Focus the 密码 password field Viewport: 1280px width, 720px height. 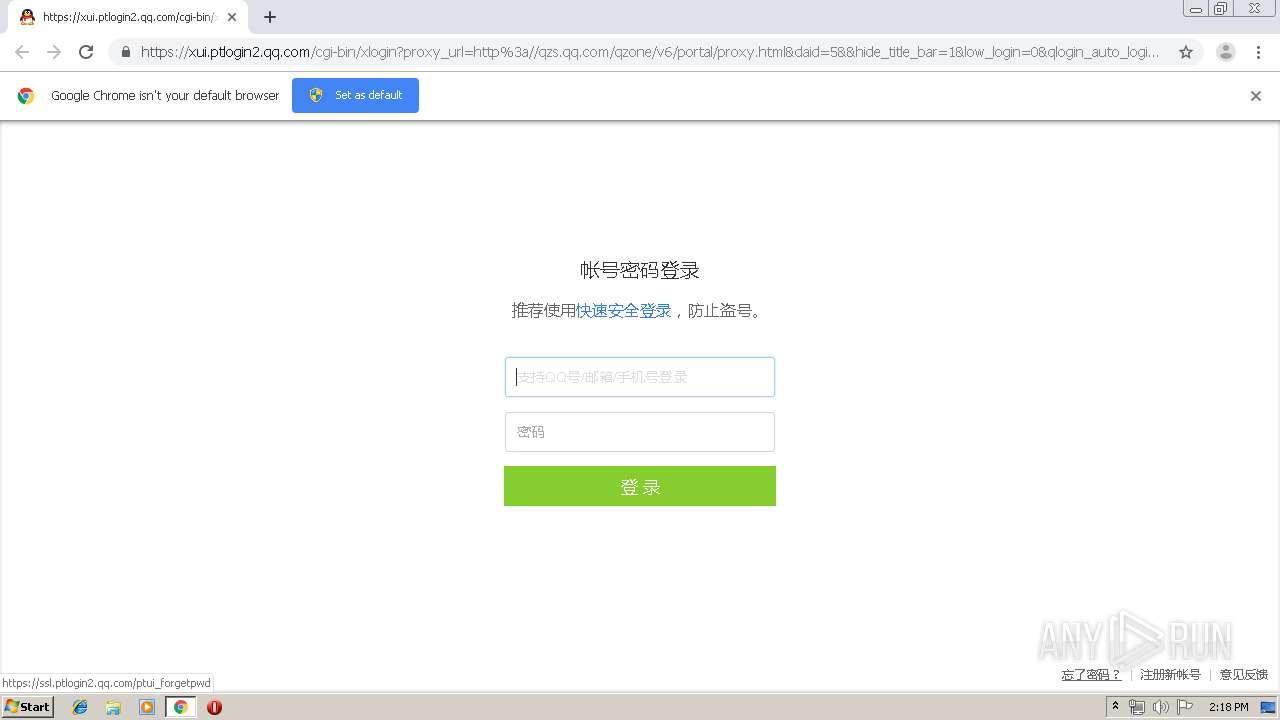(640, 432)
